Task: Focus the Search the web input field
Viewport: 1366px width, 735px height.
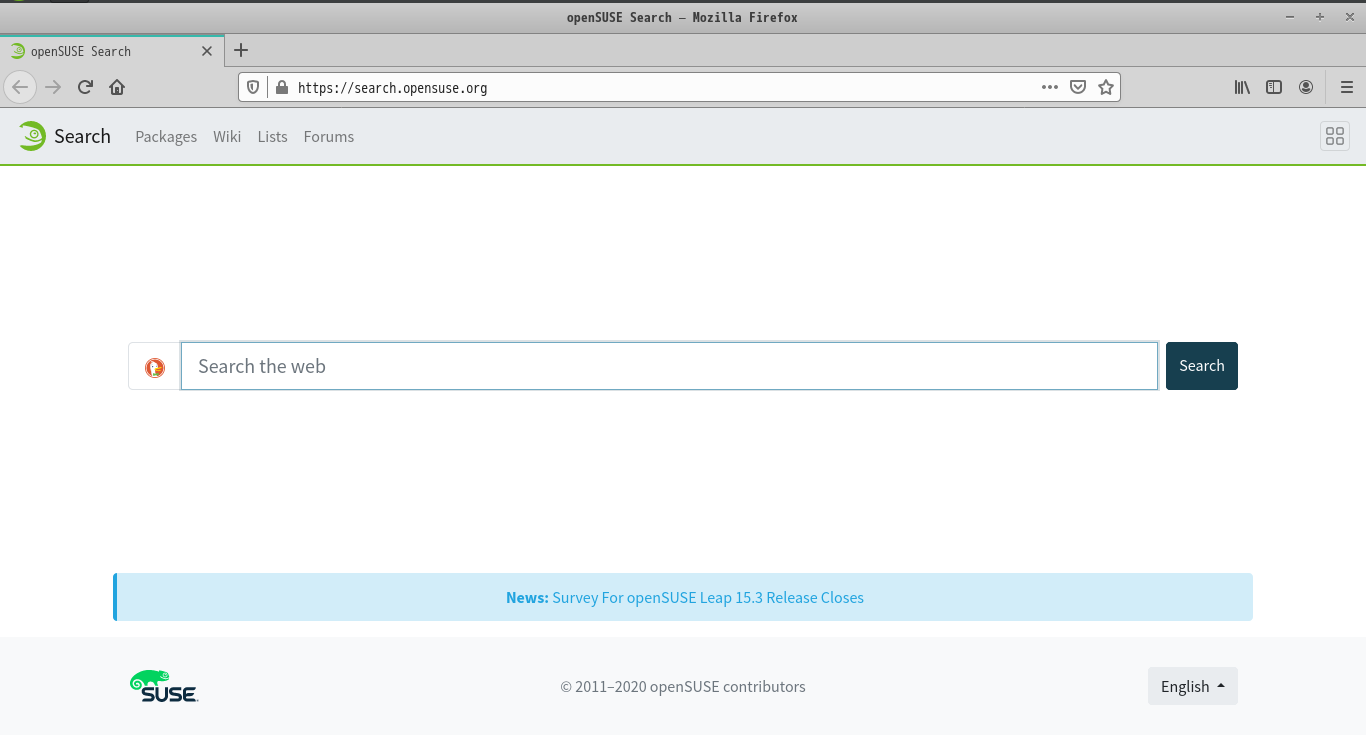Action: (x=669, y=366)
